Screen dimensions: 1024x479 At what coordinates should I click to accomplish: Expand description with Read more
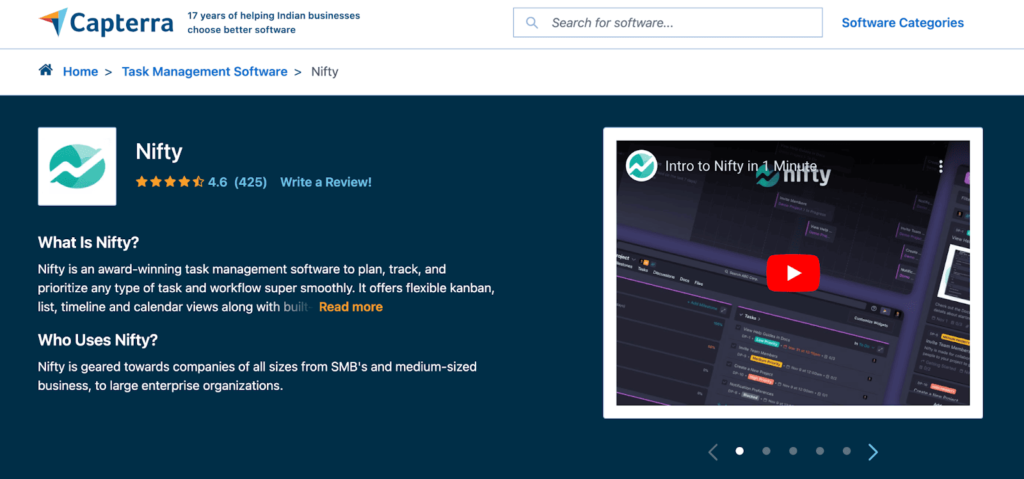pos(351,307)
